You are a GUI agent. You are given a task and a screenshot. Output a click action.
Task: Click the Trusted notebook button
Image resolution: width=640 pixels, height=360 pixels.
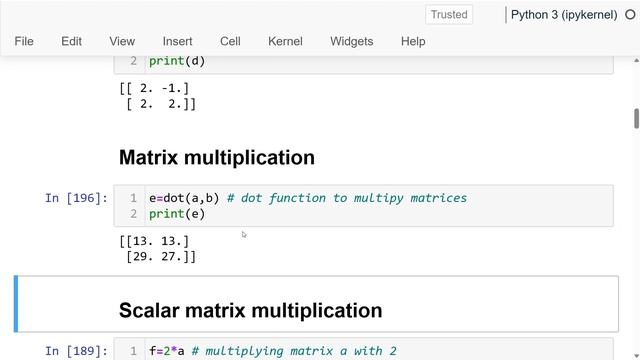coord(449,15)
